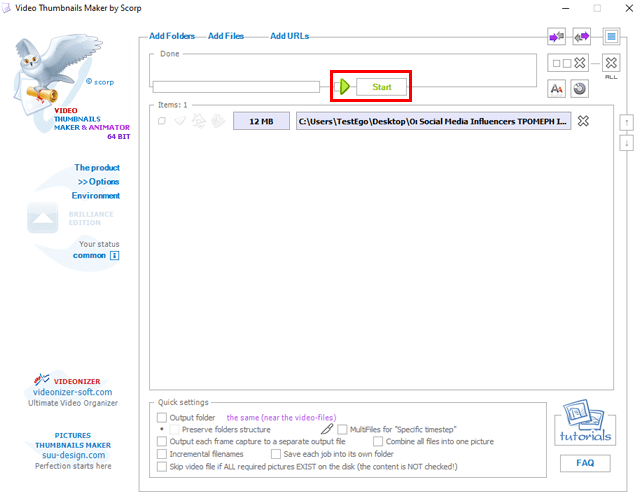This screenshot has width=640, height=500.
Task: Click the common status link
Action: click(x=89, y=256)
